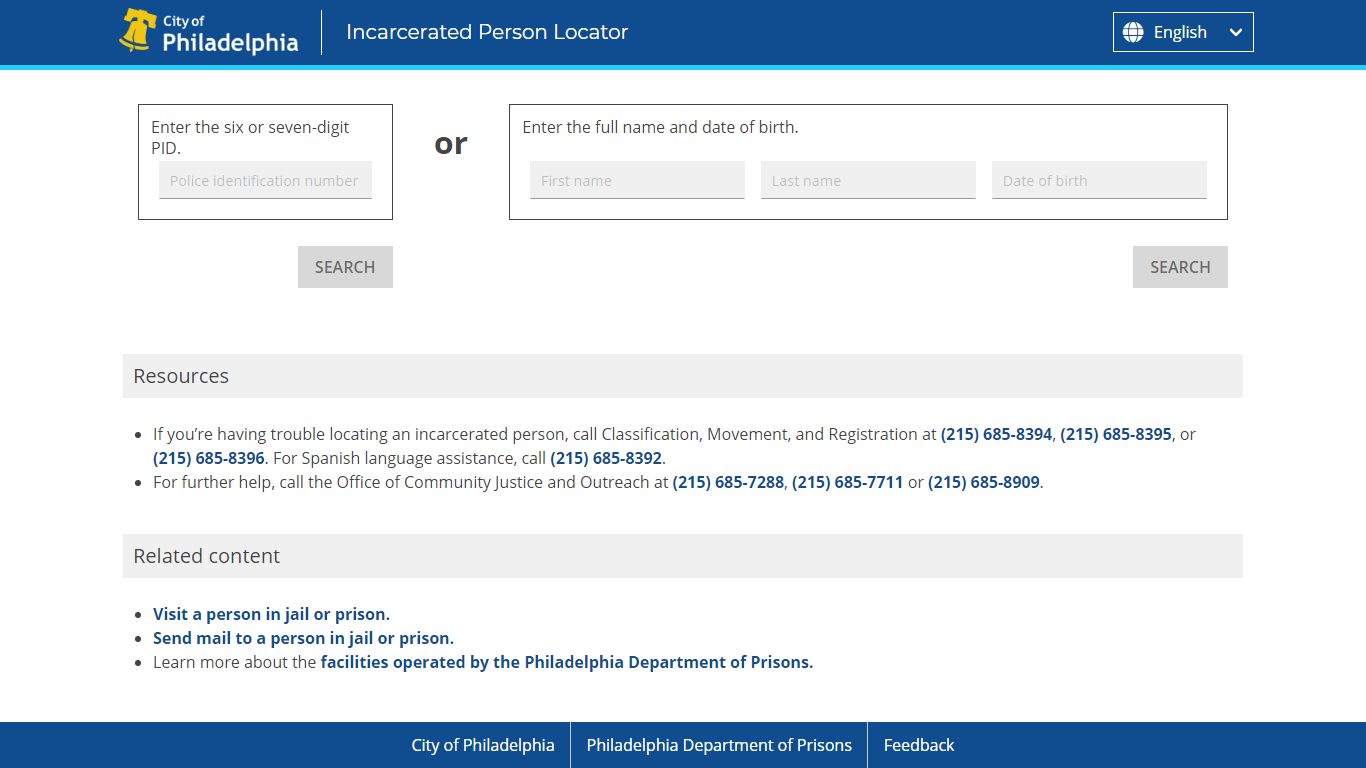This screenshot has width=1366, height=768.
Task: Open 'Send mail to a person' link
Action: pos(303,638)
